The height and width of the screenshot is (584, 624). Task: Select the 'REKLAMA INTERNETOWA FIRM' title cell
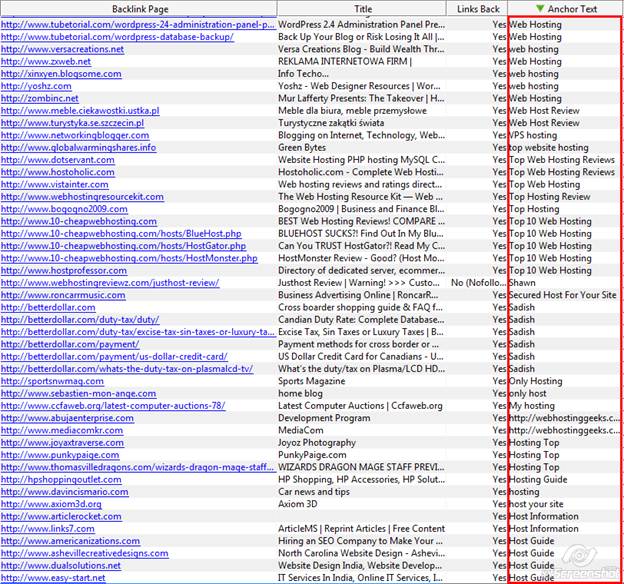tap(345, 62)
